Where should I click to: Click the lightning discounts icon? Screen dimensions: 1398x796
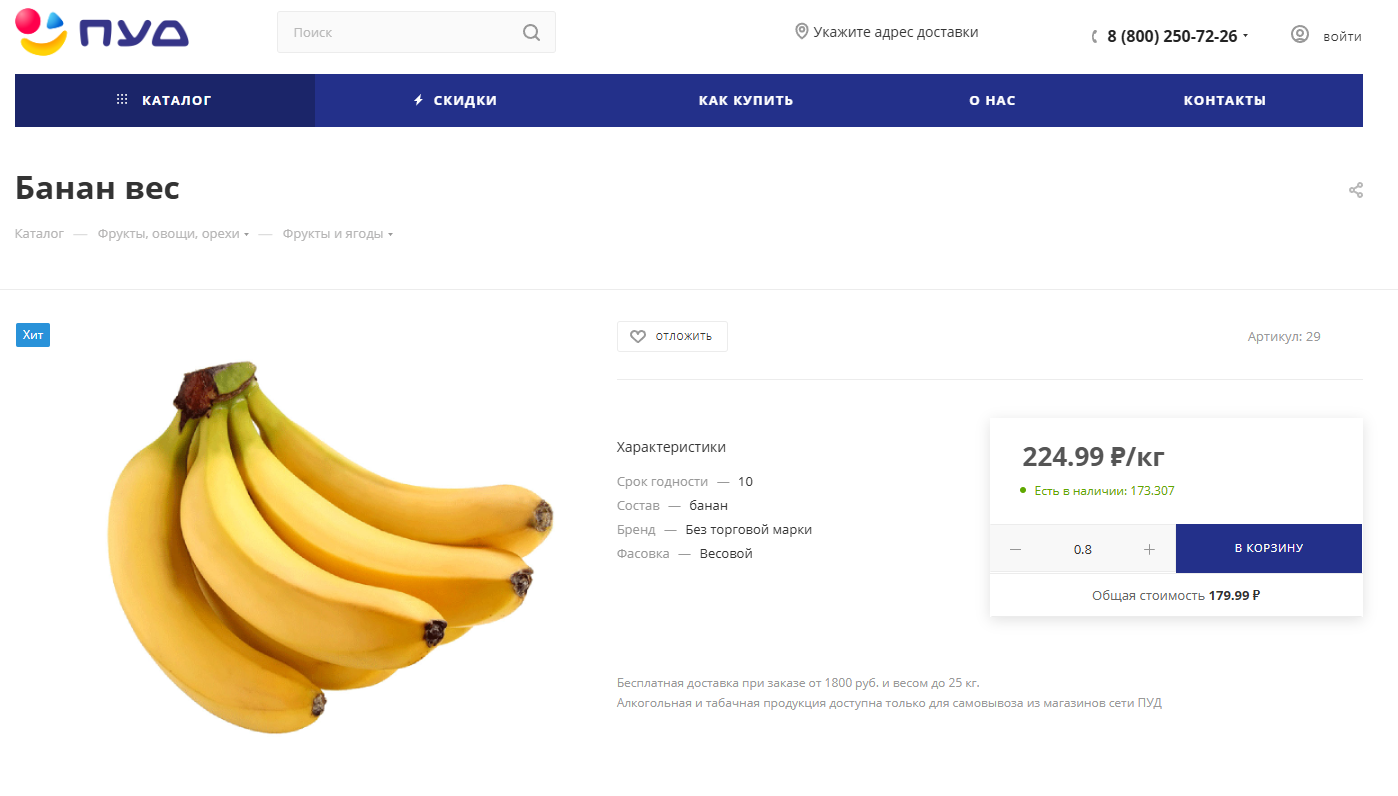coord(419,100)
